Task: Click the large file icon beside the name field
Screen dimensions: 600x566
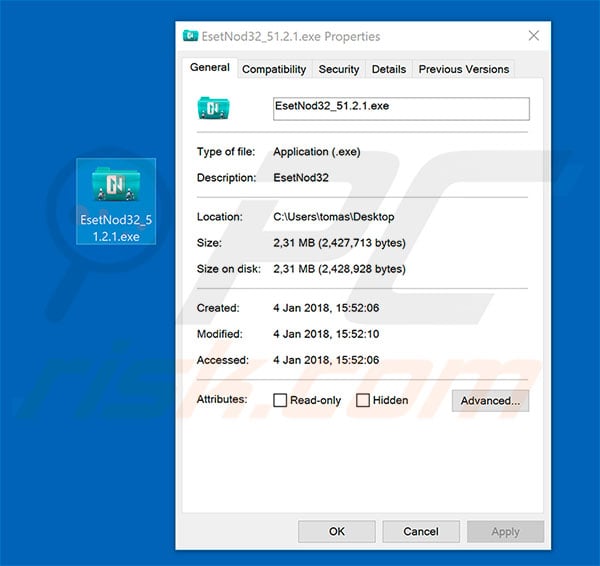Action: pyautogui.click(x=213, y=108)
